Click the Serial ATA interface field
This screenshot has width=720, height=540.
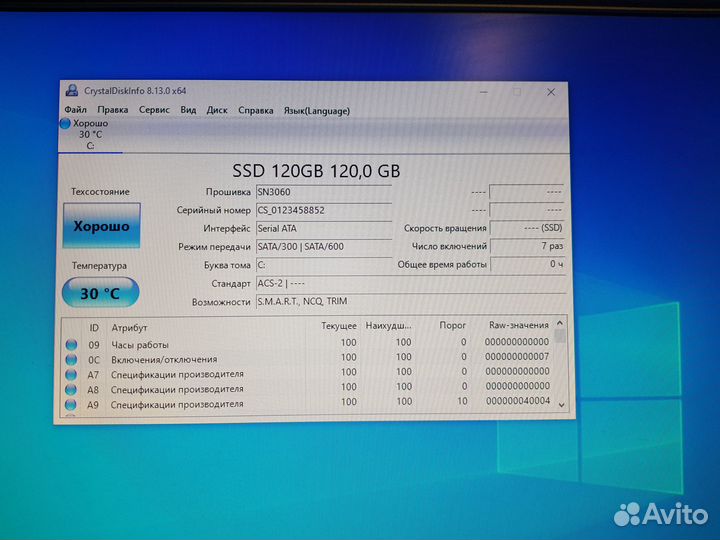324,228
